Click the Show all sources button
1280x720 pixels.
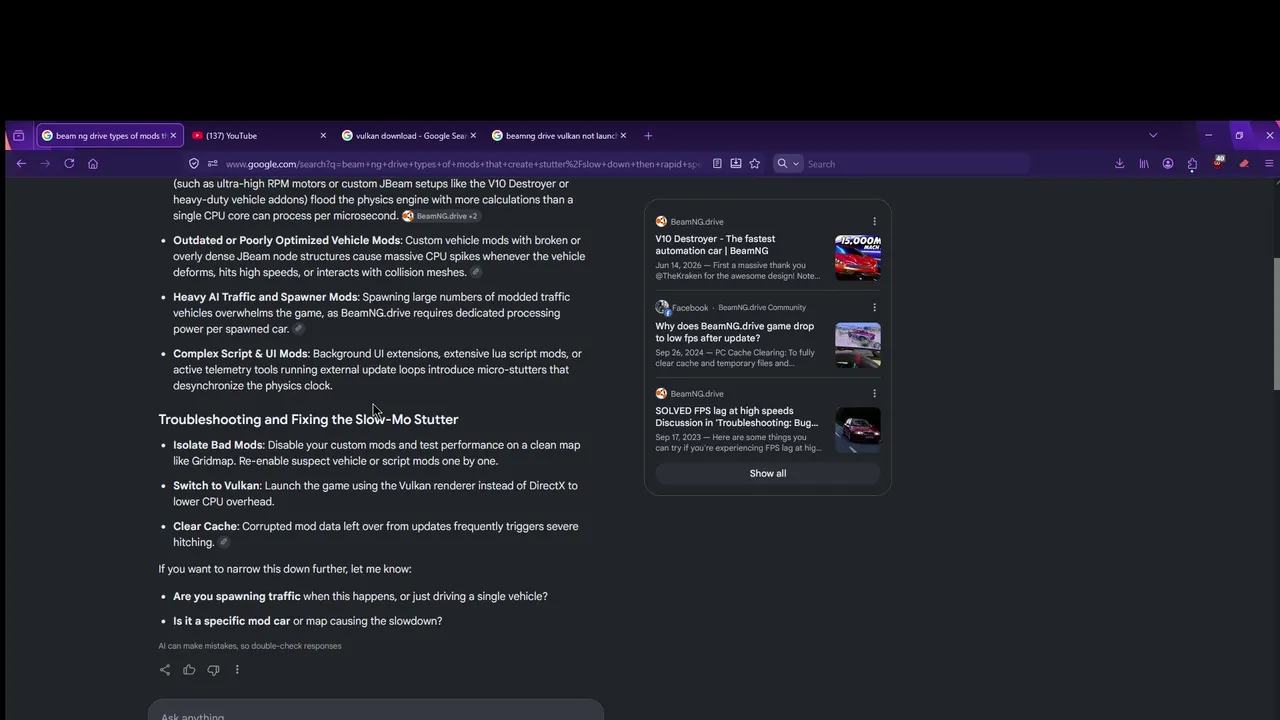click(768, 474)
